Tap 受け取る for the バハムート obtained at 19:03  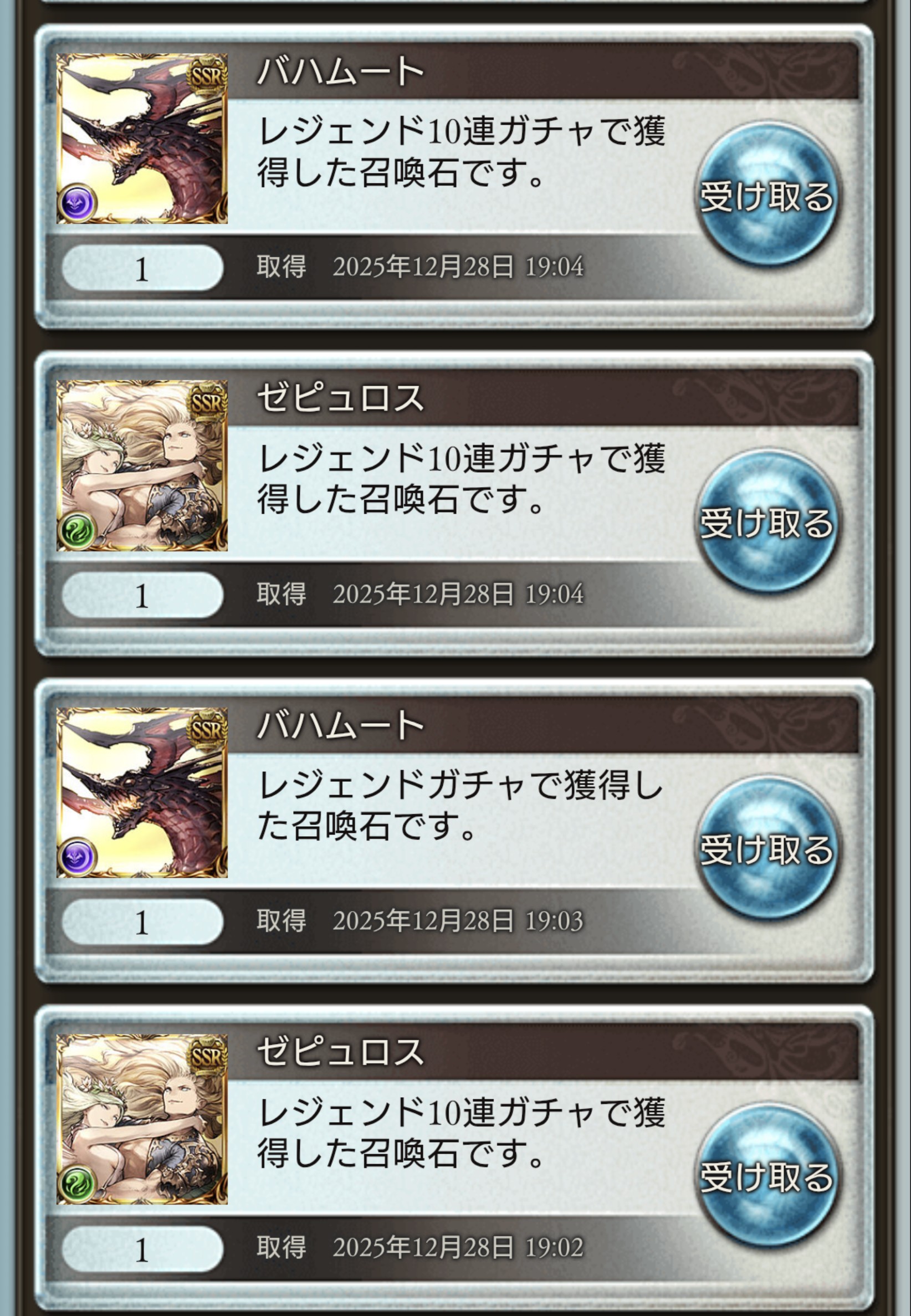click(x=766, y=849)
